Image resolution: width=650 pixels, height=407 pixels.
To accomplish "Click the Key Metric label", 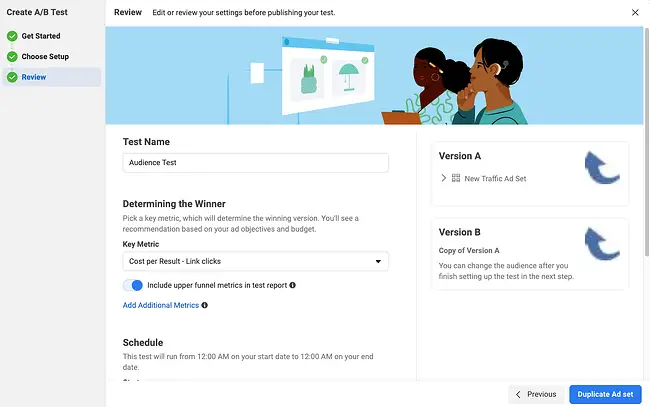I will [141, 244].
